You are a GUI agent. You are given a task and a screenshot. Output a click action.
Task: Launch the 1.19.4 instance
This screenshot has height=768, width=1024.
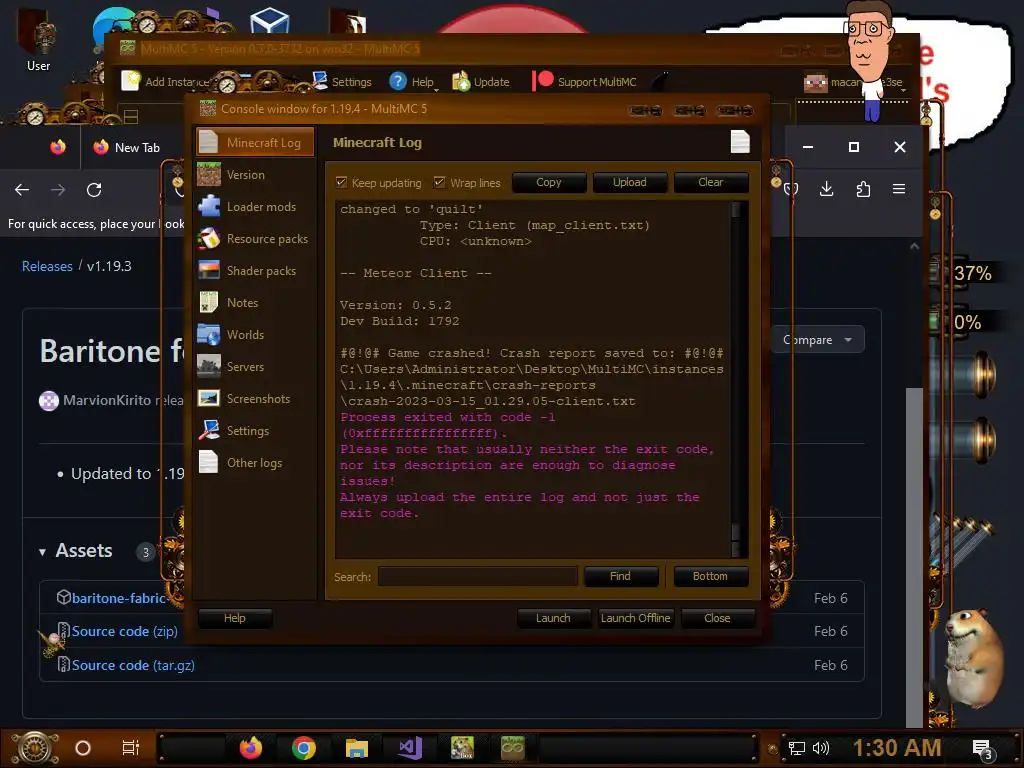[x=553, y=618]
